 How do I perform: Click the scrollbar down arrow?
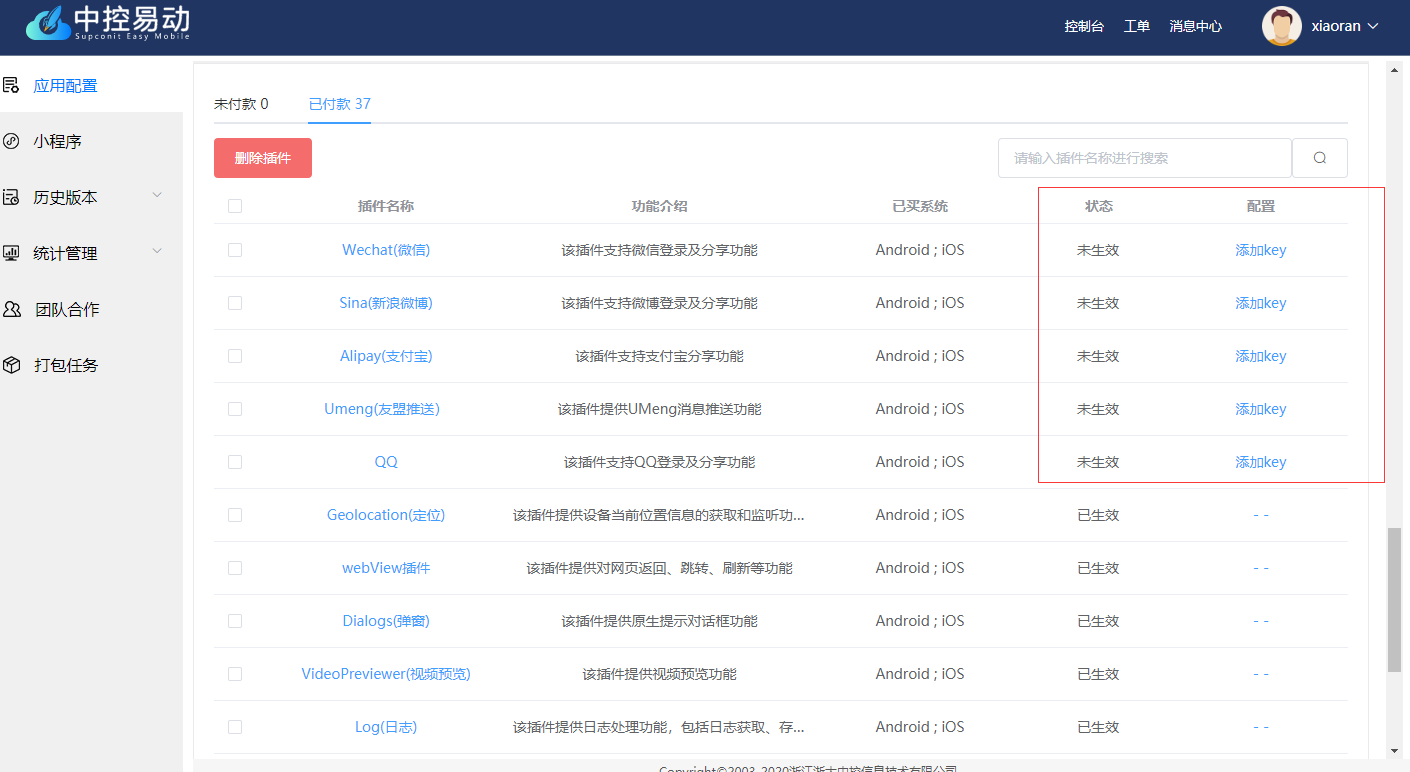[x=1395, y=751]
